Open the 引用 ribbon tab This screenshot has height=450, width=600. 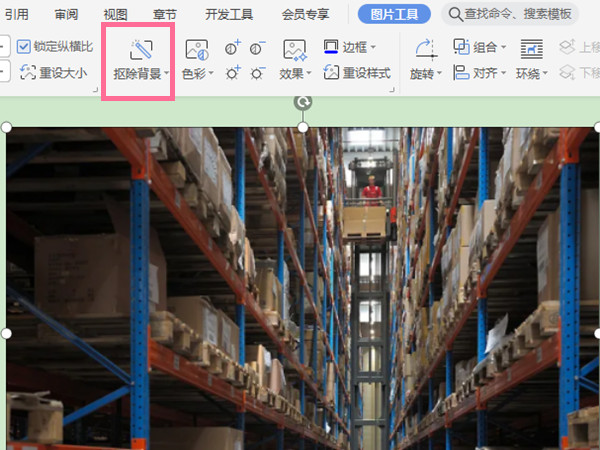[x=16, y=15]
